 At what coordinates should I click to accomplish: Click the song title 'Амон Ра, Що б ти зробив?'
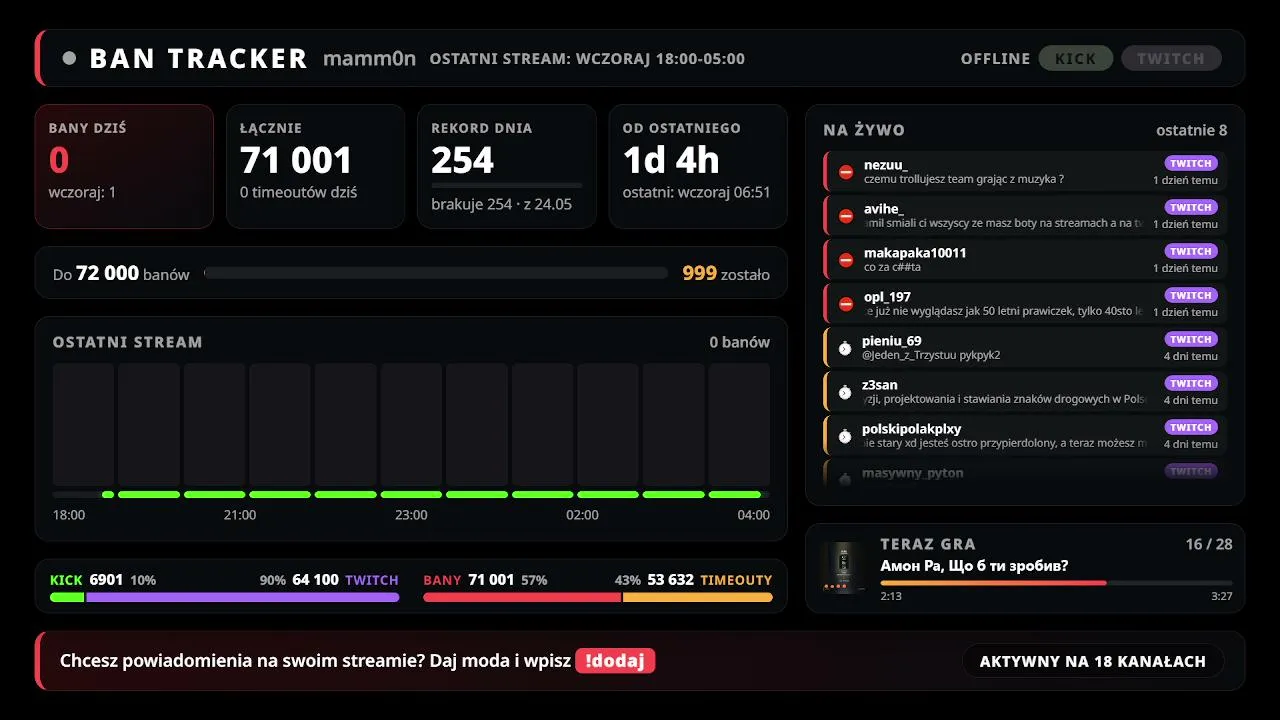click(x=974, y=566)
